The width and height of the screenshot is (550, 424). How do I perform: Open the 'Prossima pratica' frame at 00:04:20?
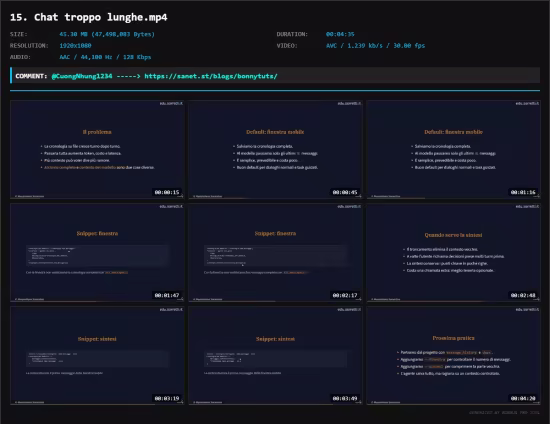click(454, 356)
